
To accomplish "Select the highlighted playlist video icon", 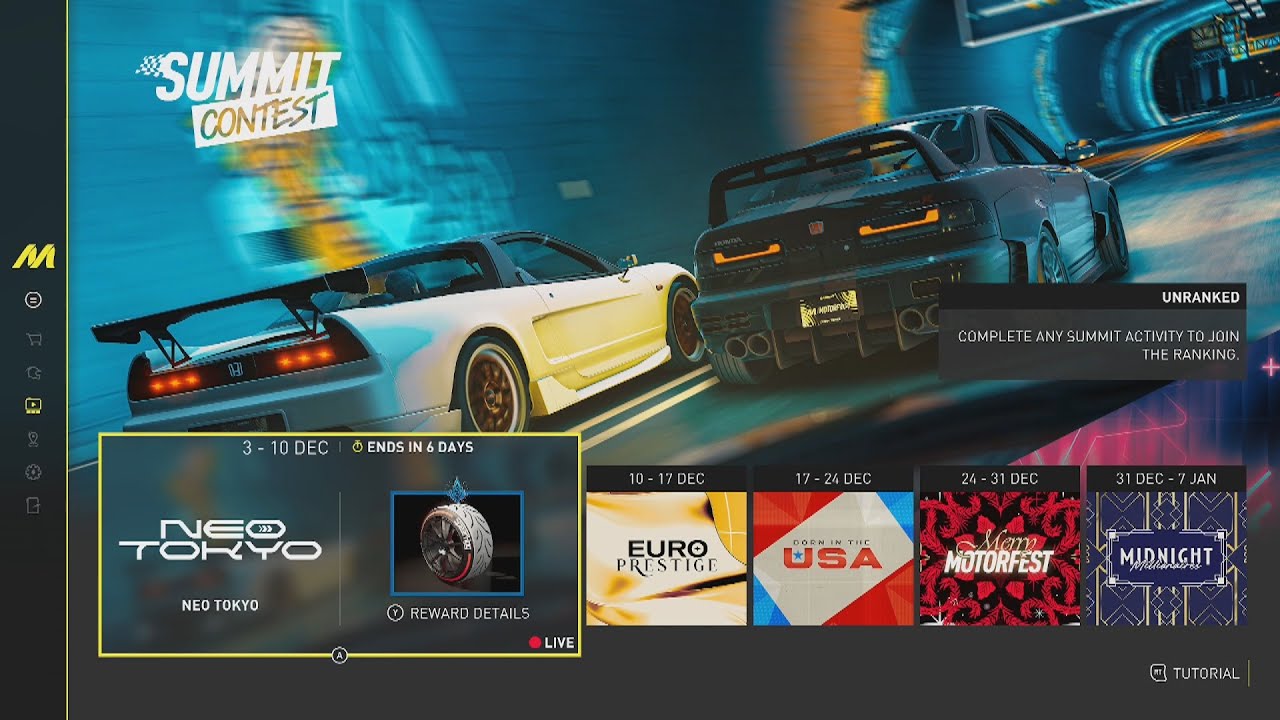I will pos(33,406).
